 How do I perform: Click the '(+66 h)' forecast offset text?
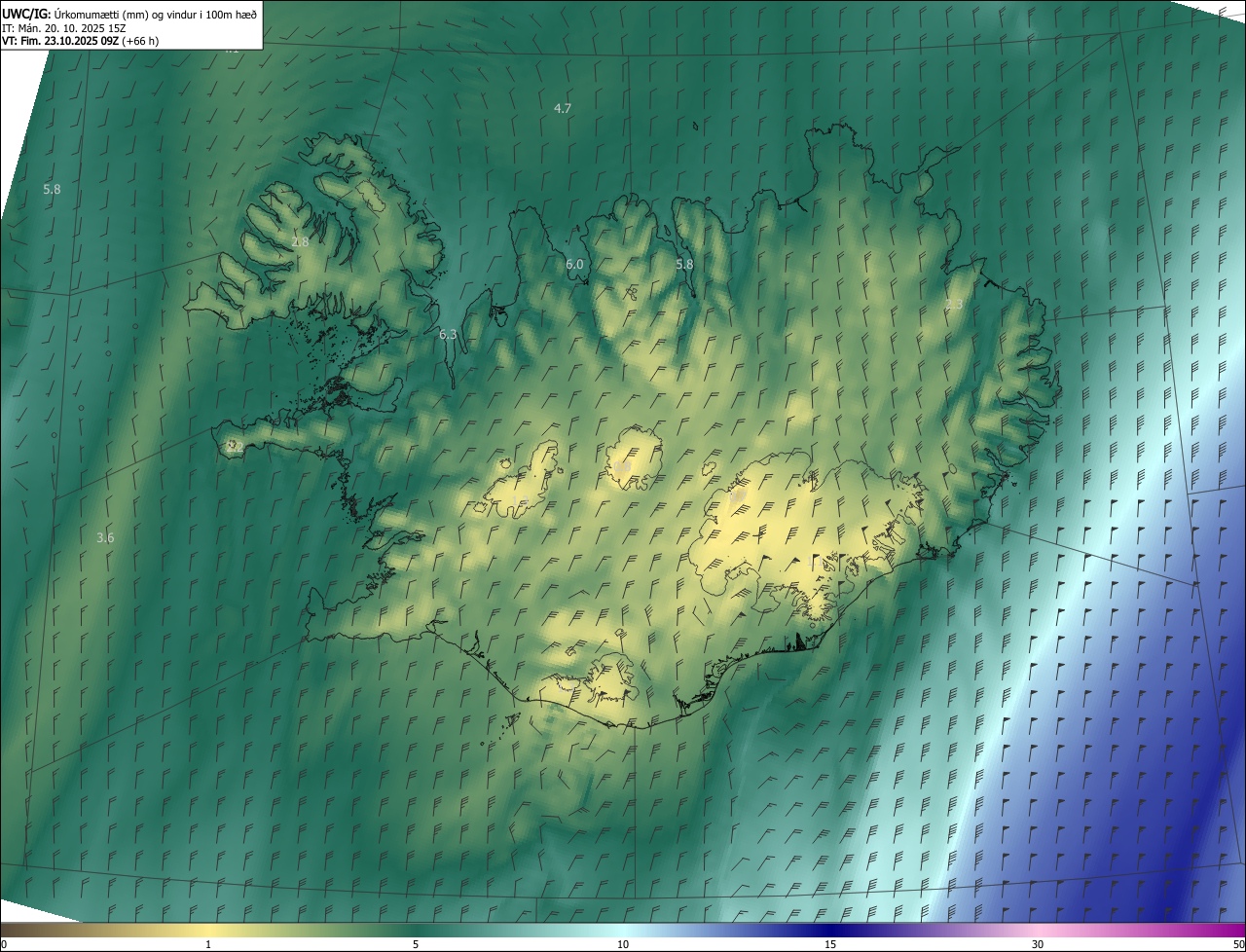pos(140,41)
